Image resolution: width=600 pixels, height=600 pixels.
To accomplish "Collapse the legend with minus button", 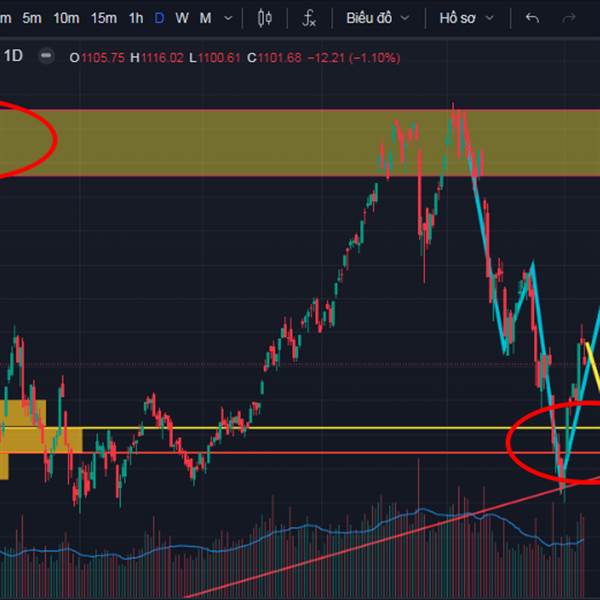I will click(x=46, y=56).
